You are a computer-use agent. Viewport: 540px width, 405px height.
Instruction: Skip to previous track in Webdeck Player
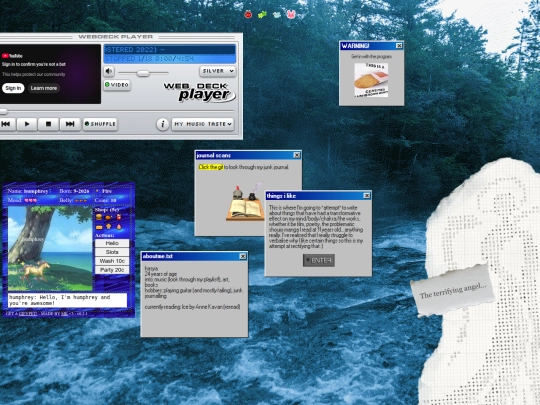(x=6, y=124)
